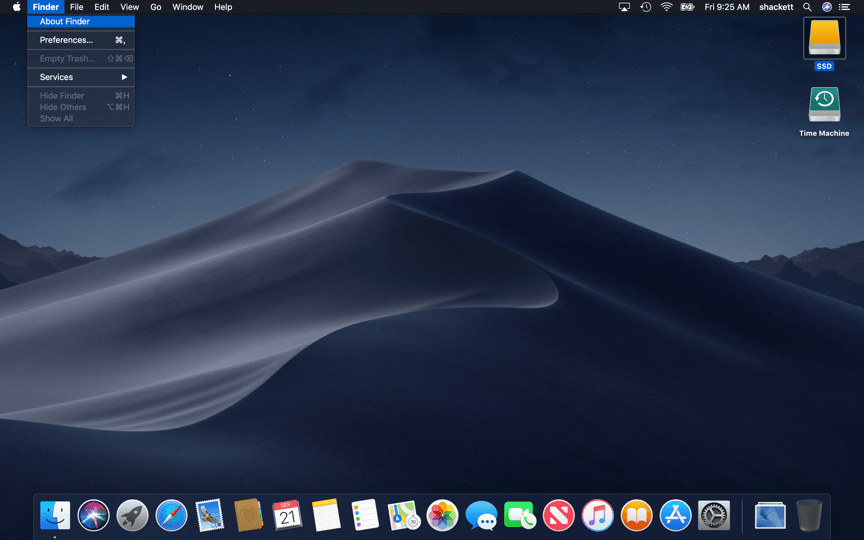Open News icon in Dock
The height and width of the screenshot is (540, 864).
559,515
